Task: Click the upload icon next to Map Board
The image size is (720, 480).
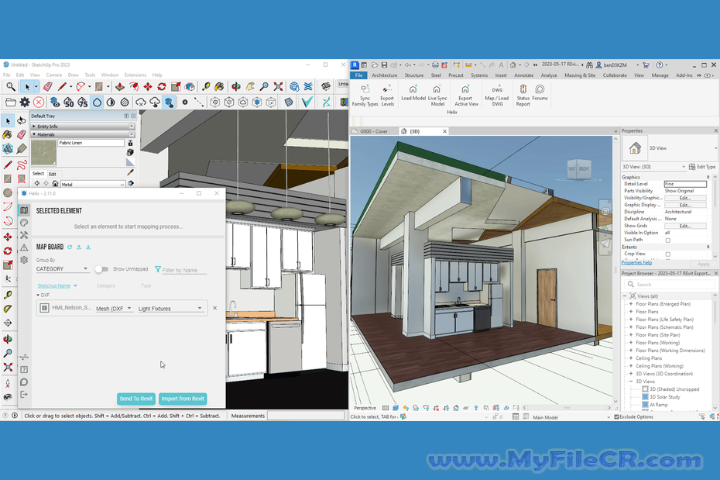Action: (x=79, y=247)
